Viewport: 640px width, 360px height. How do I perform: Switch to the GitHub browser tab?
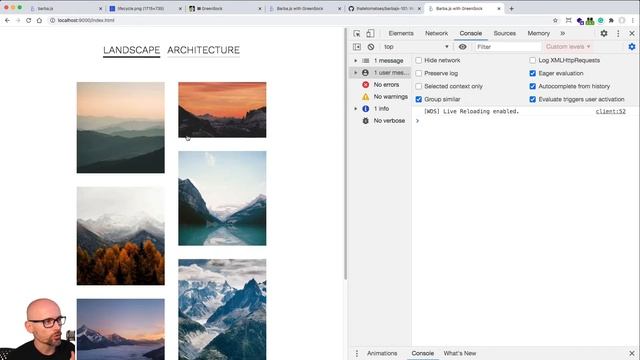point(384,8)
